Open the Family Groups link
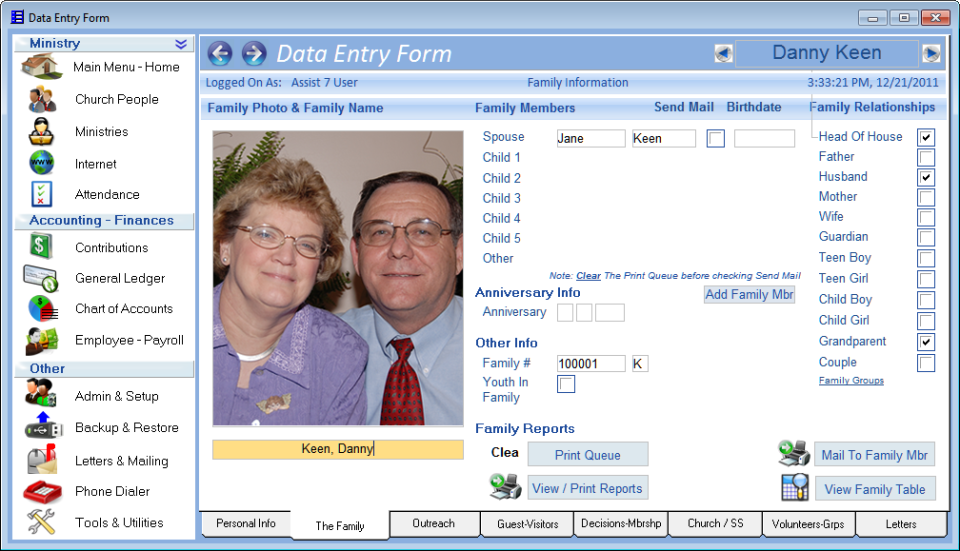Screen dimensions: 960x551 [x=851, y=381]
